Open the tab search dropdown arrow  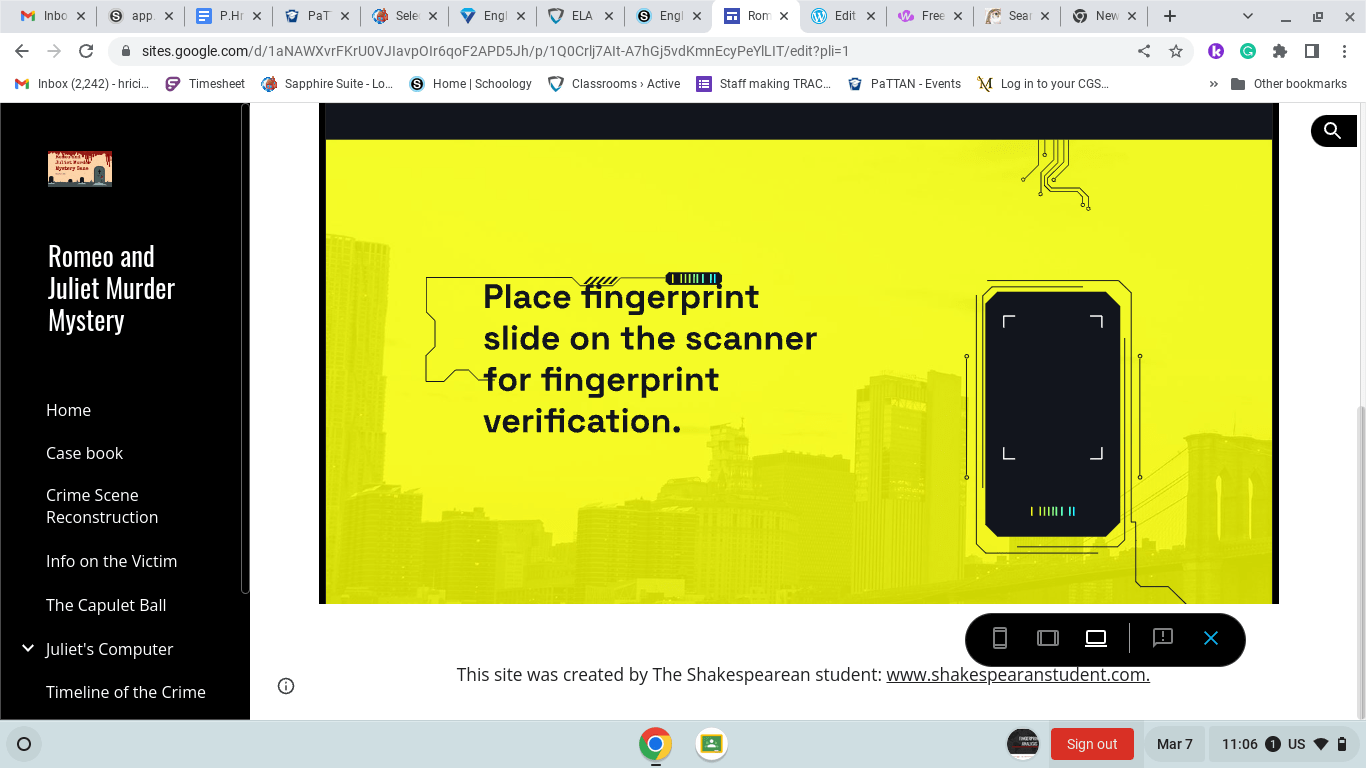(x=1248, y=16)
